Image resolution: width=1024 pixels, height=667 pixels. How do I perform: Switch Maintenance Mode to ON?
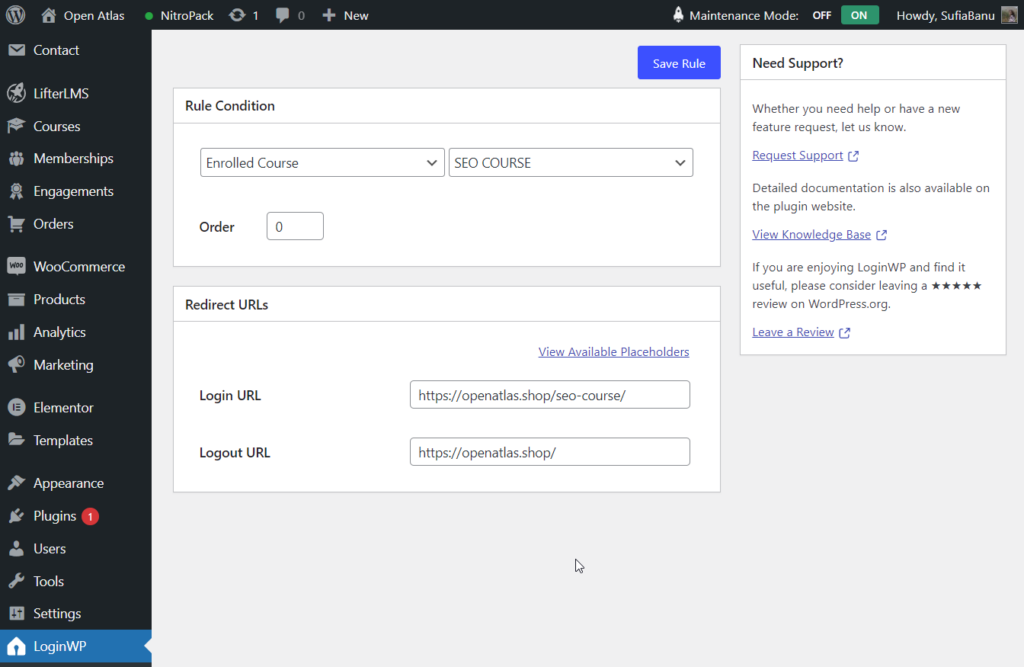tap(859, 15)
